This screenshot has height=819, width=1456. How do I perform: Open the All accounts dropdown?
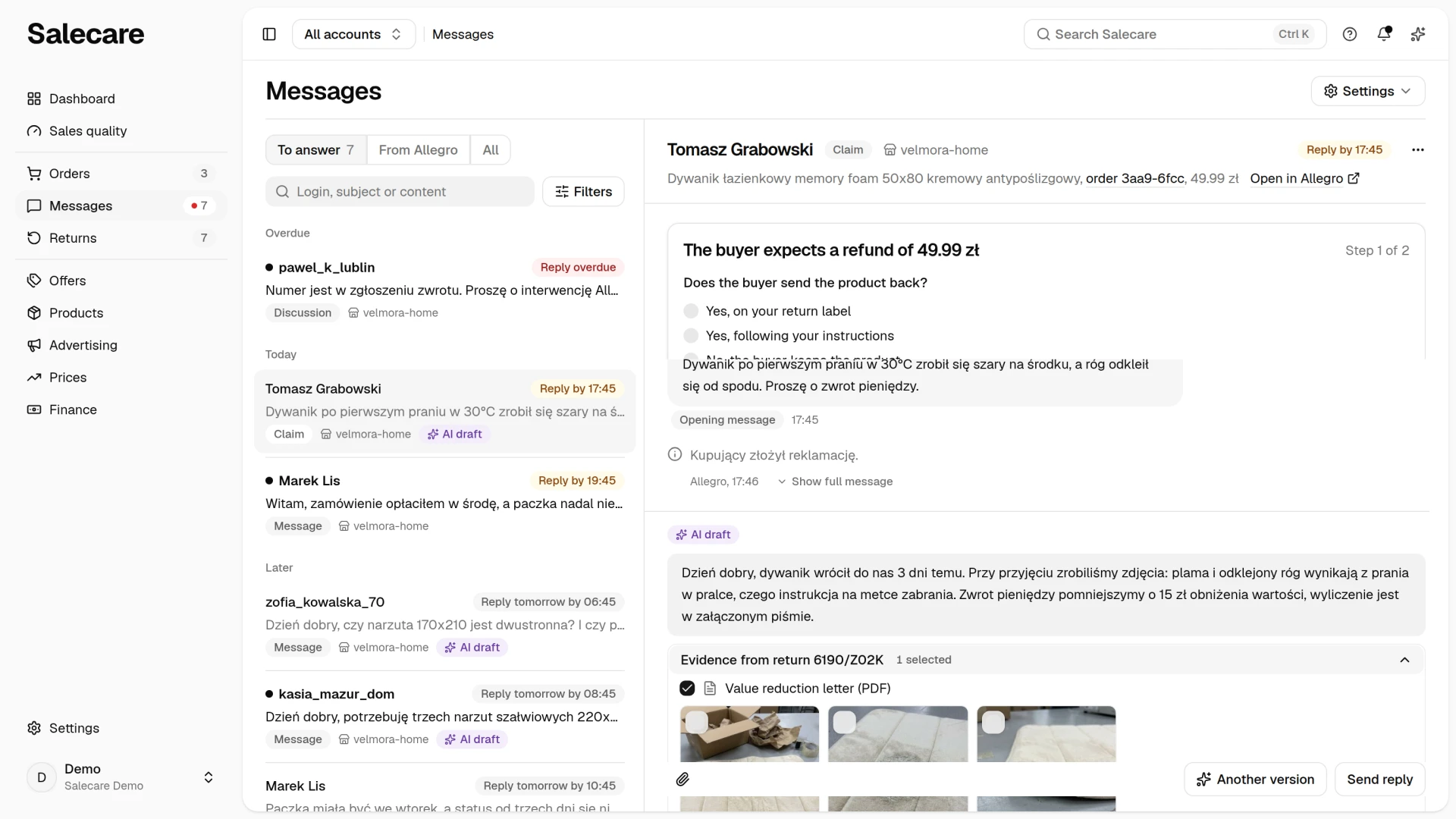tap(353, 34)
